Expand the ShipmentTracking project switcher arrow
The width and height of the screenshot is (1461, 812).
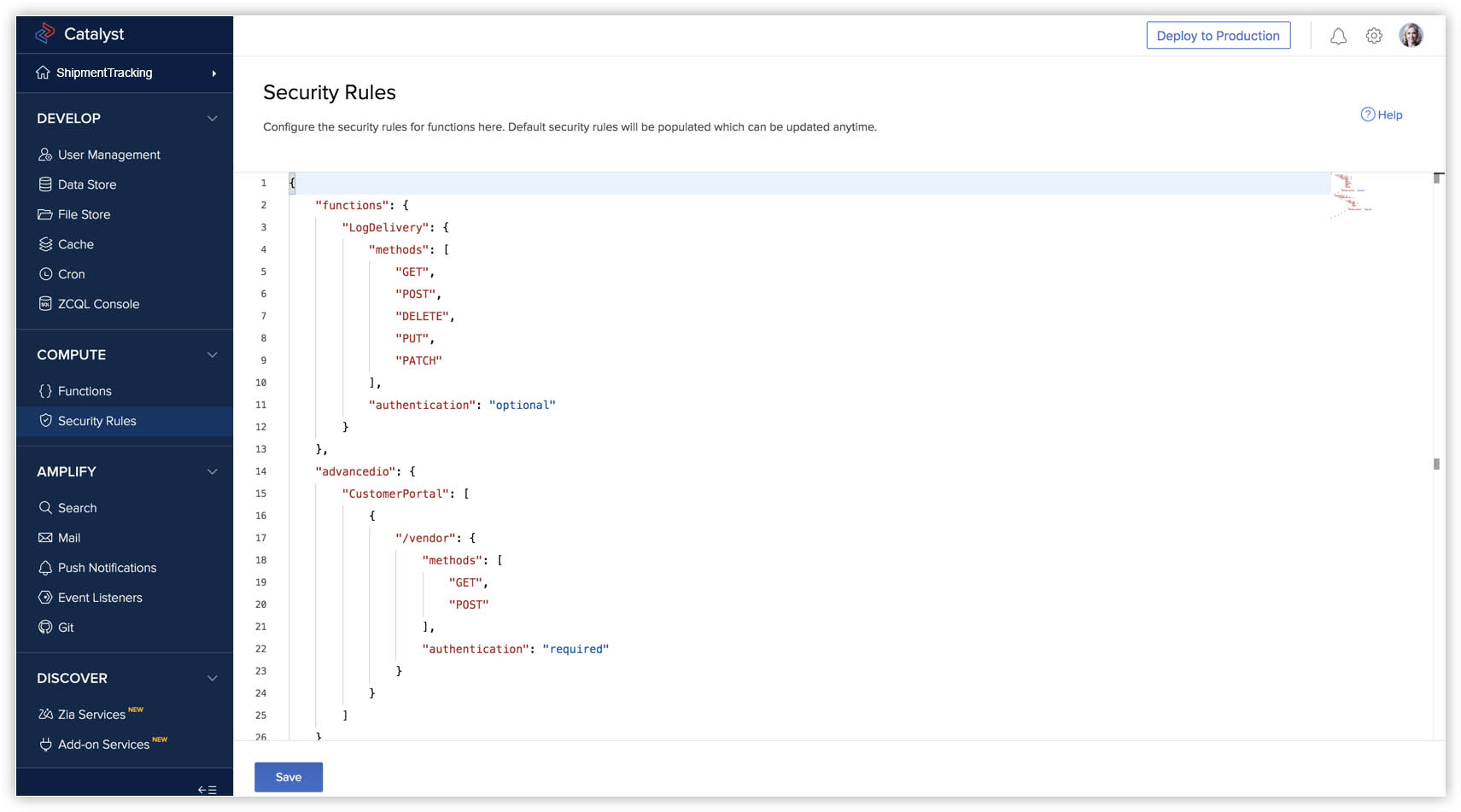pos(213,73)
